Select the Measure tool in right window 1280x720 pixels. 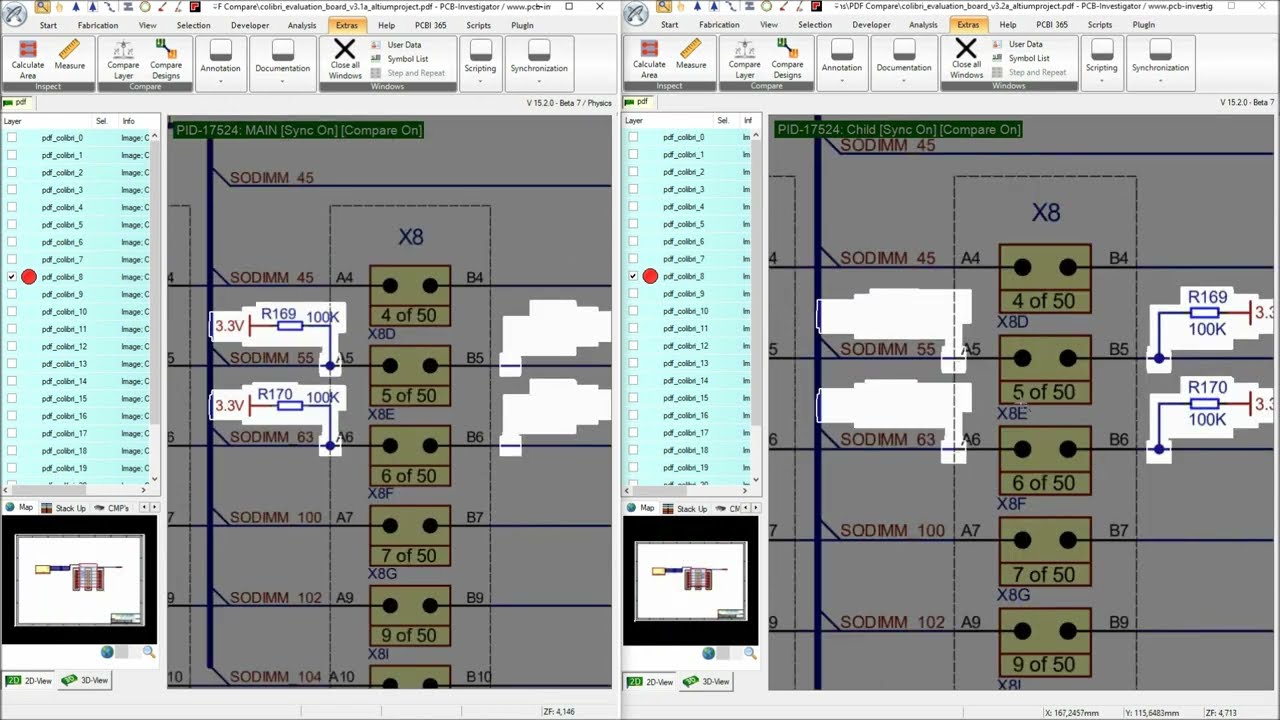click(691, 55)
